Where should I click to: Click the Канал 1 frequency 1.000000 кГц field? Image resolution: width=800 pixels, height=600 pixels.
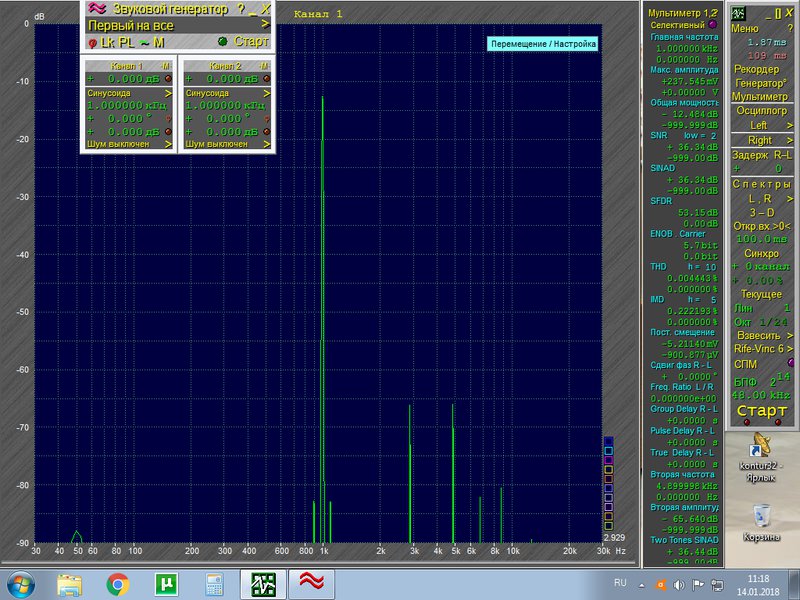tap(127, 106)
